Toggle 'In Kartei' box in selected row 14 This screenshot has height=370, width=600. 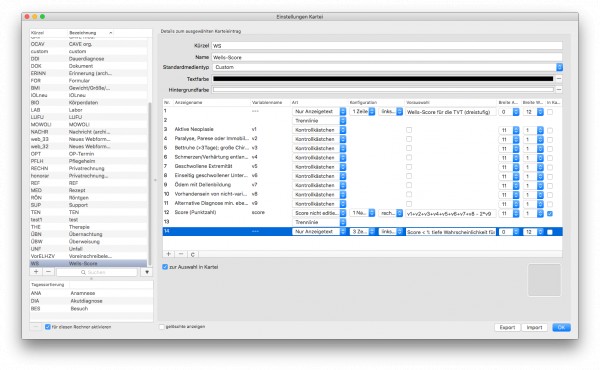550,232
